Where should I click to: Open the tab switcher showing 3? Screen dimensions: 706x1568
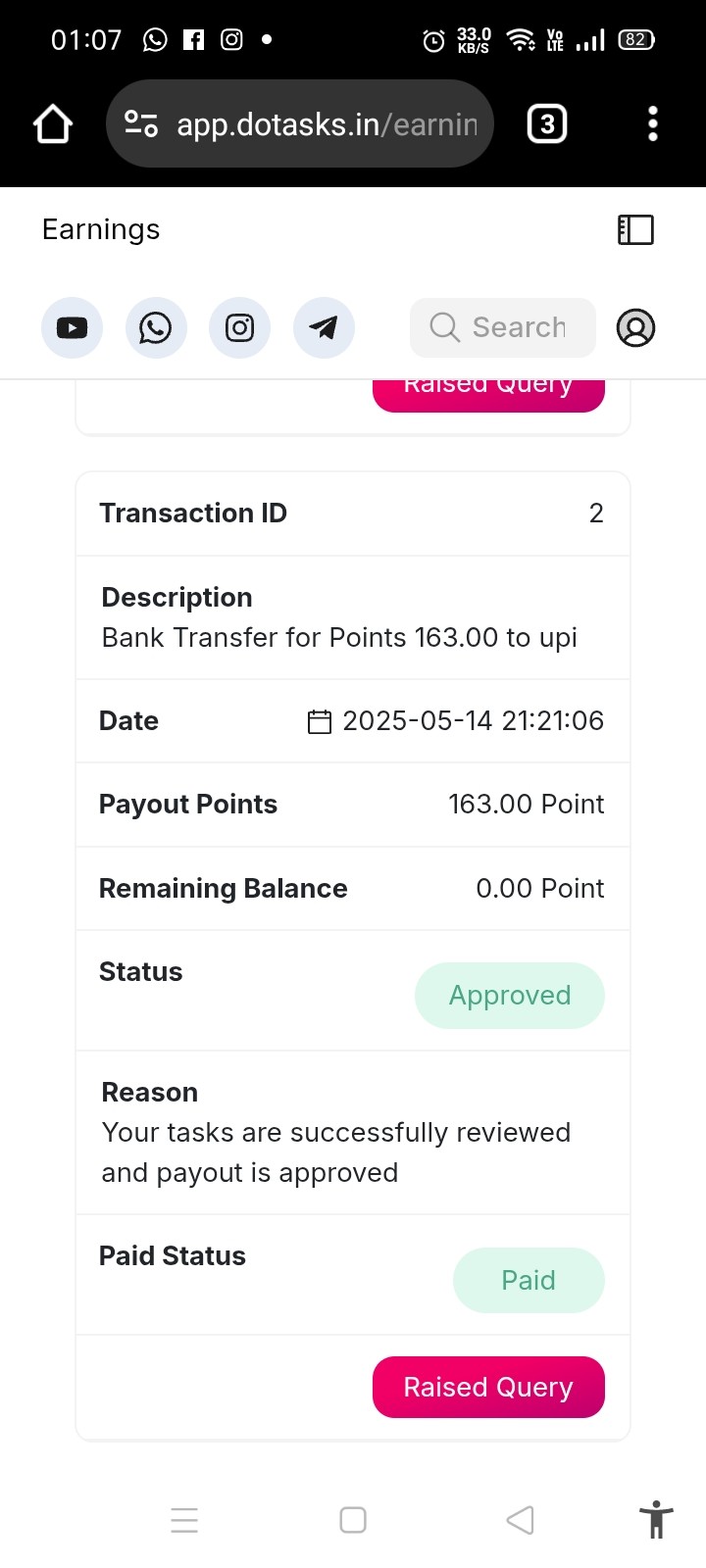coord(547,124)
